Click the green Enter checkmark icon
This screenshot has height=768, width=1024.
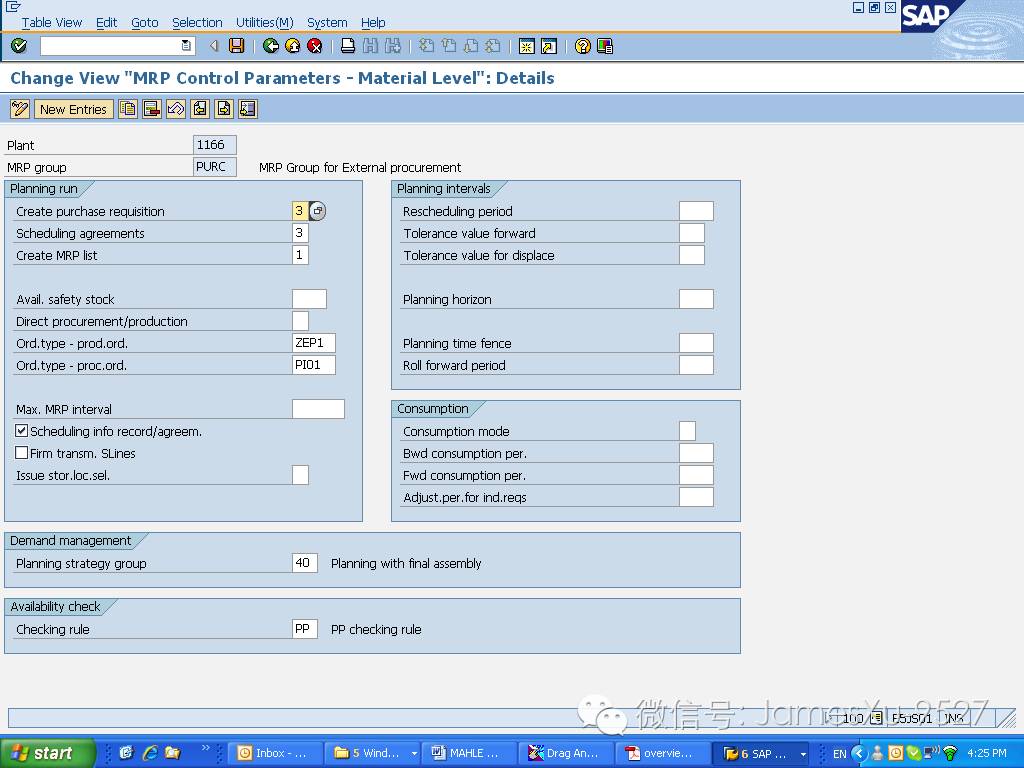point(19,46)
